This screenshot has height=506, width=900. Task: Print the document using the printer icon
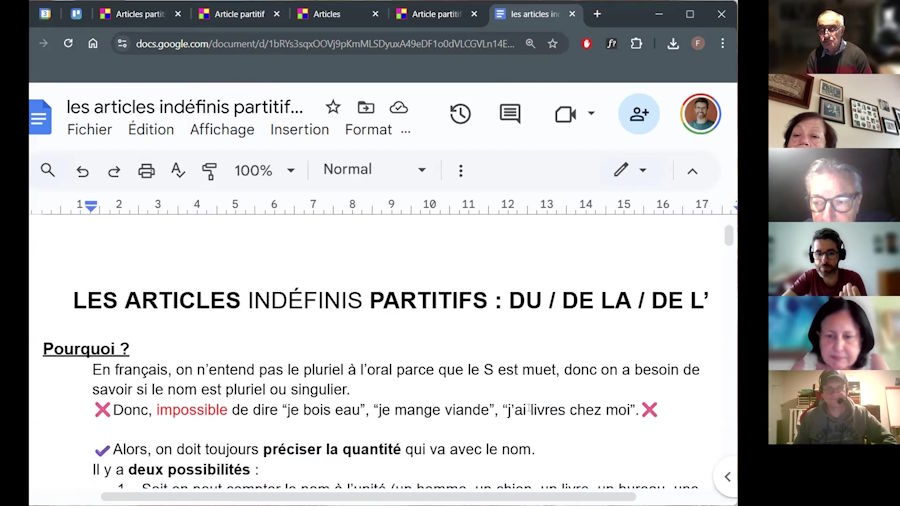[x=146, y=171]
